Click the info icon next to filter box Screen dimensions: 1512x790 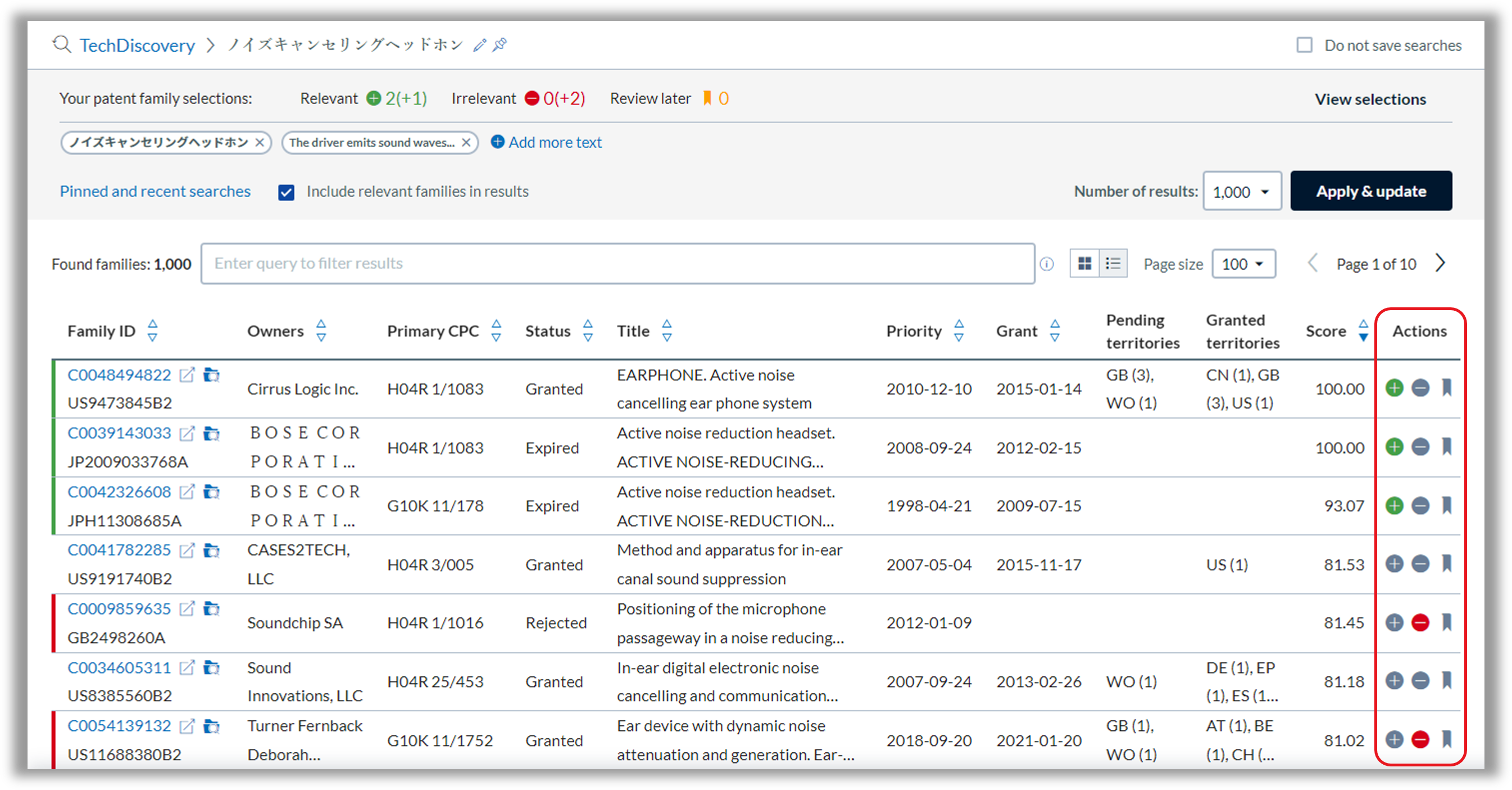pos(1047,264)
